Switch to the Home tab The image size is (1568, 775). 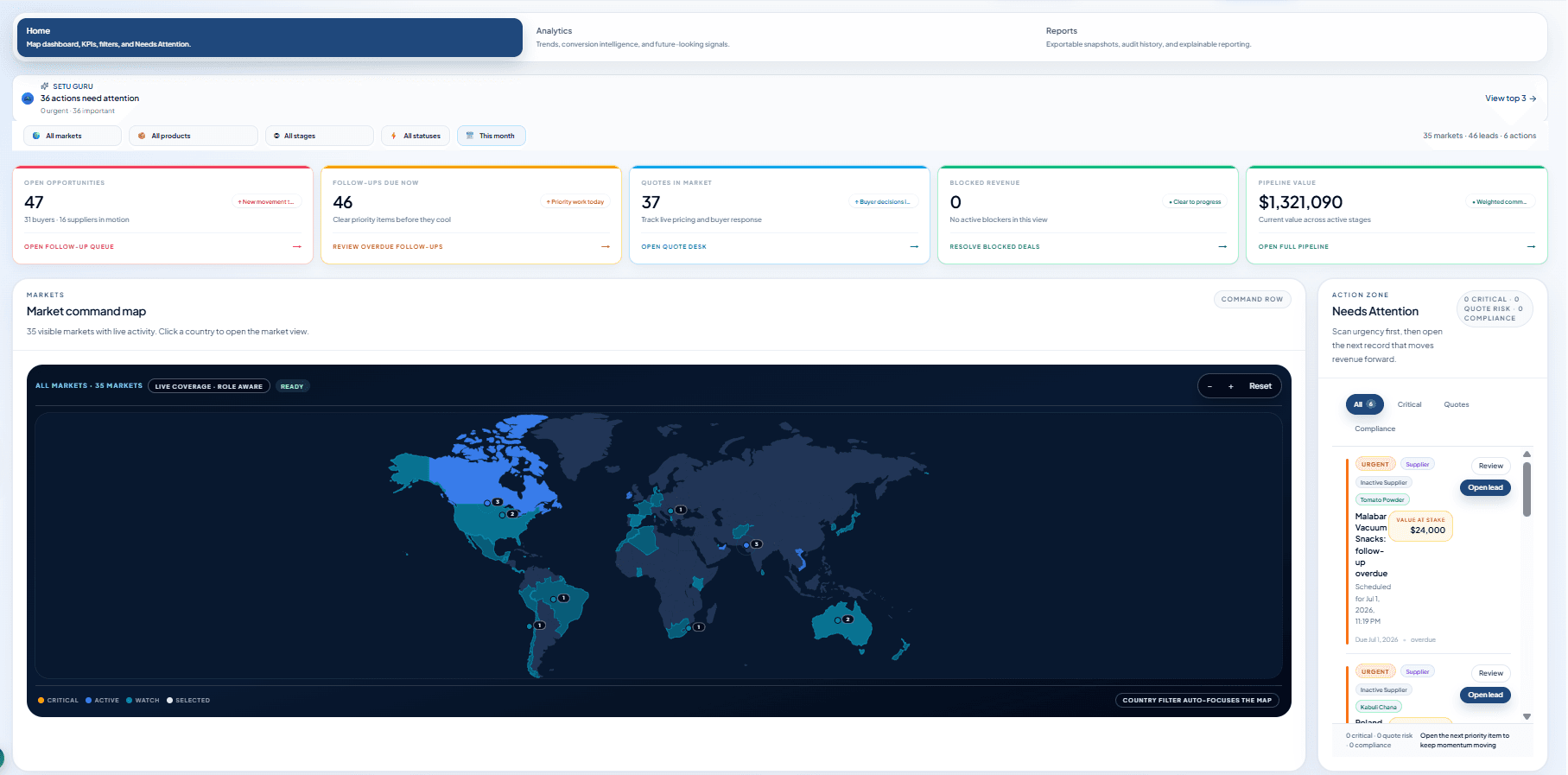[270, 37]
